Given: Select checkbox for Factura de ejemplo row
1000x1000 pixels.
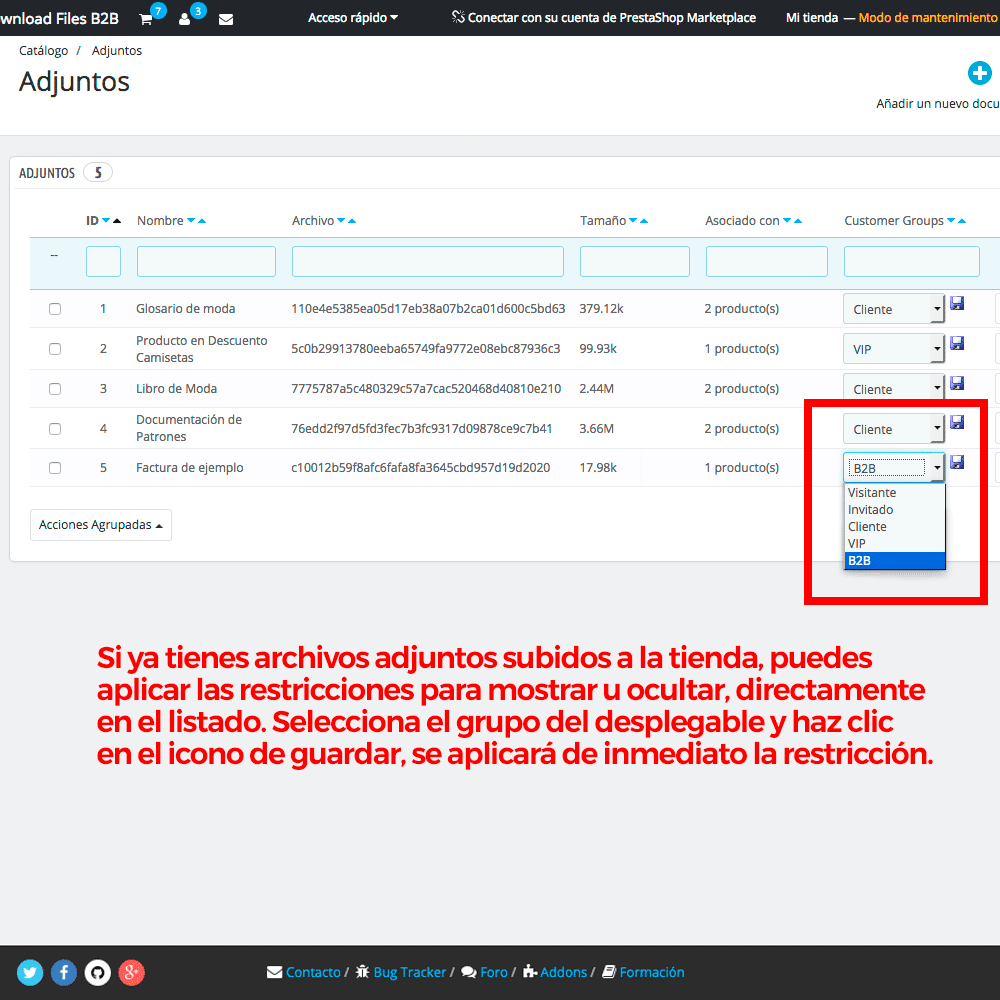Looking at the screenshot, I should [55, 468].
